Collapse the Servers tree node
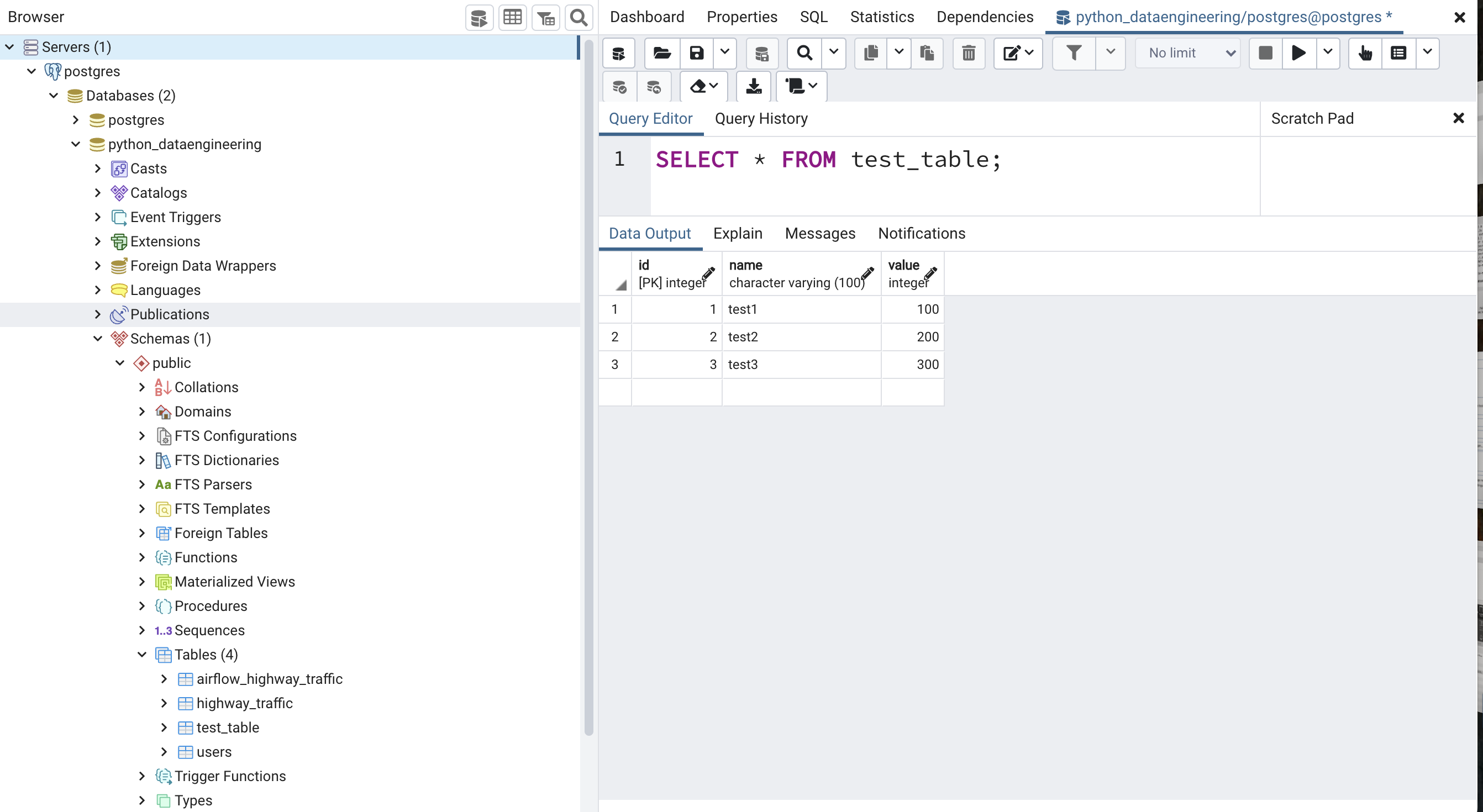The width and height of the screenshot is (1483, 812). [x=10, y=46]
